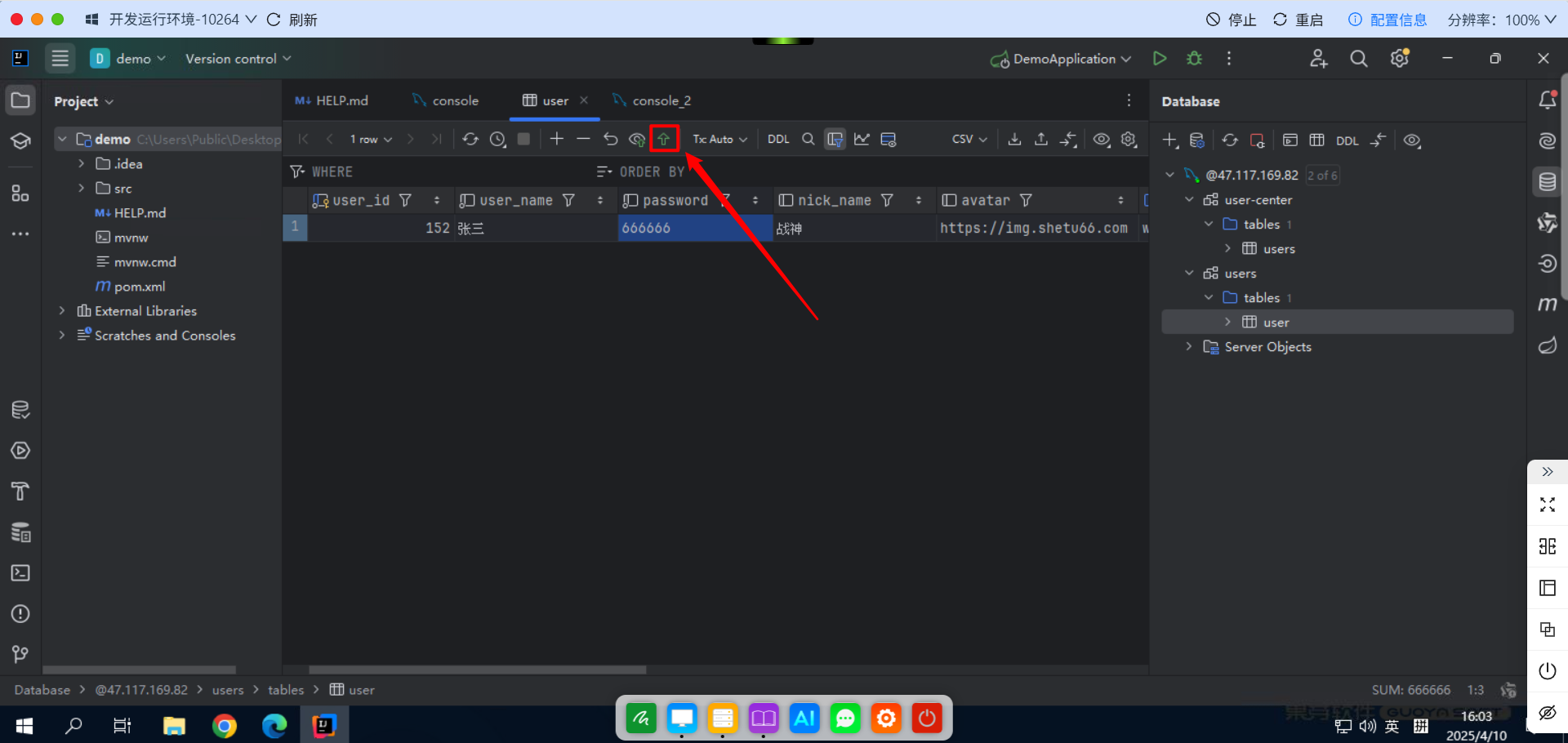The width and height of the screenshot is (1568, 743).
Task: Open Git tool window on left sidebar
Action: click(20, 654)
